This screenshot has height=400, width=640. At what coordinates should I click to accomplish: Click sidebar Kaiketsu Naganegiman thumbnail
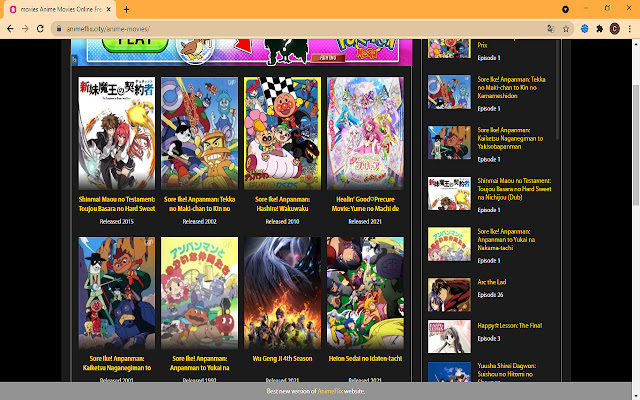[x=449, y=142]
